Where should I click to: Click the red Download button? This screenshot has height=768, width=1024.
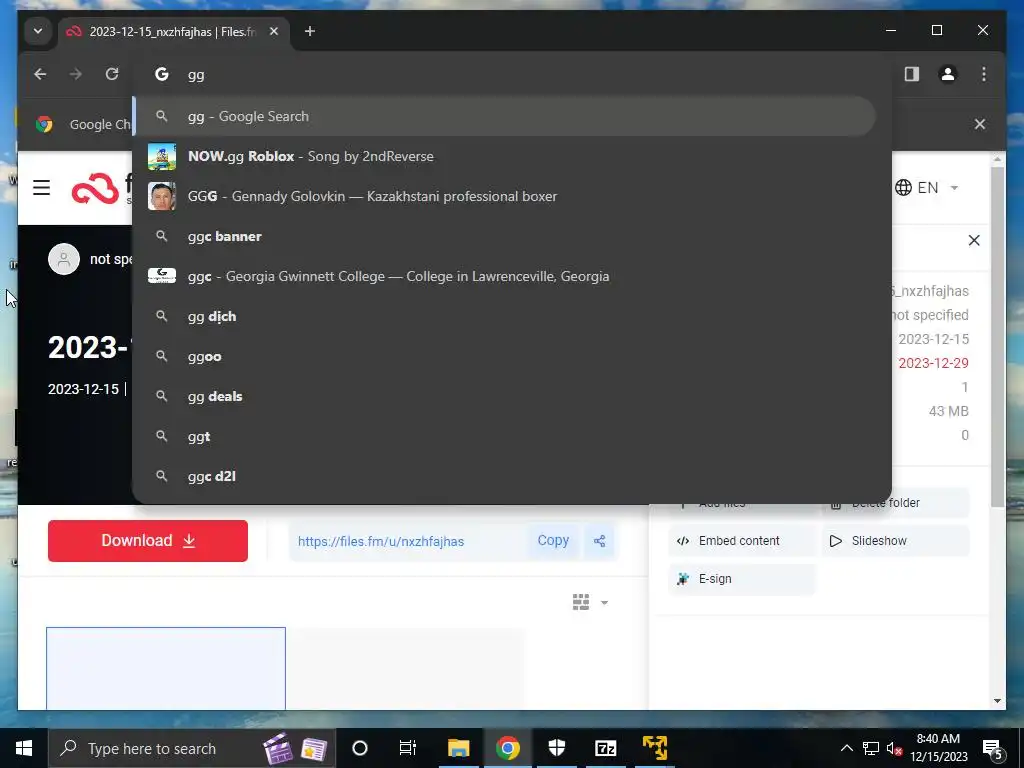(x=148, y=541)
